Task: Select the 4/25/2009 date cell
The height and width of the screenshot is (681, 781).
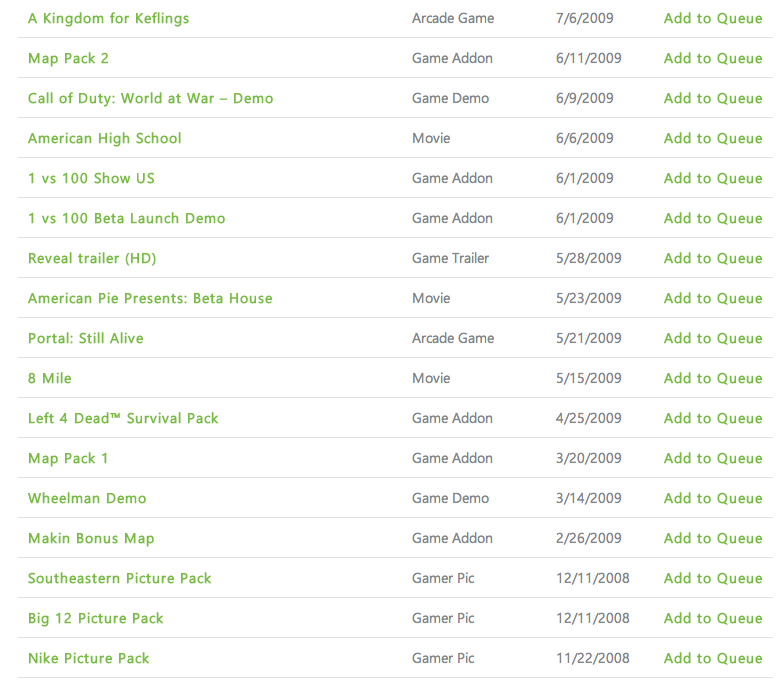Action: [589, 418]
